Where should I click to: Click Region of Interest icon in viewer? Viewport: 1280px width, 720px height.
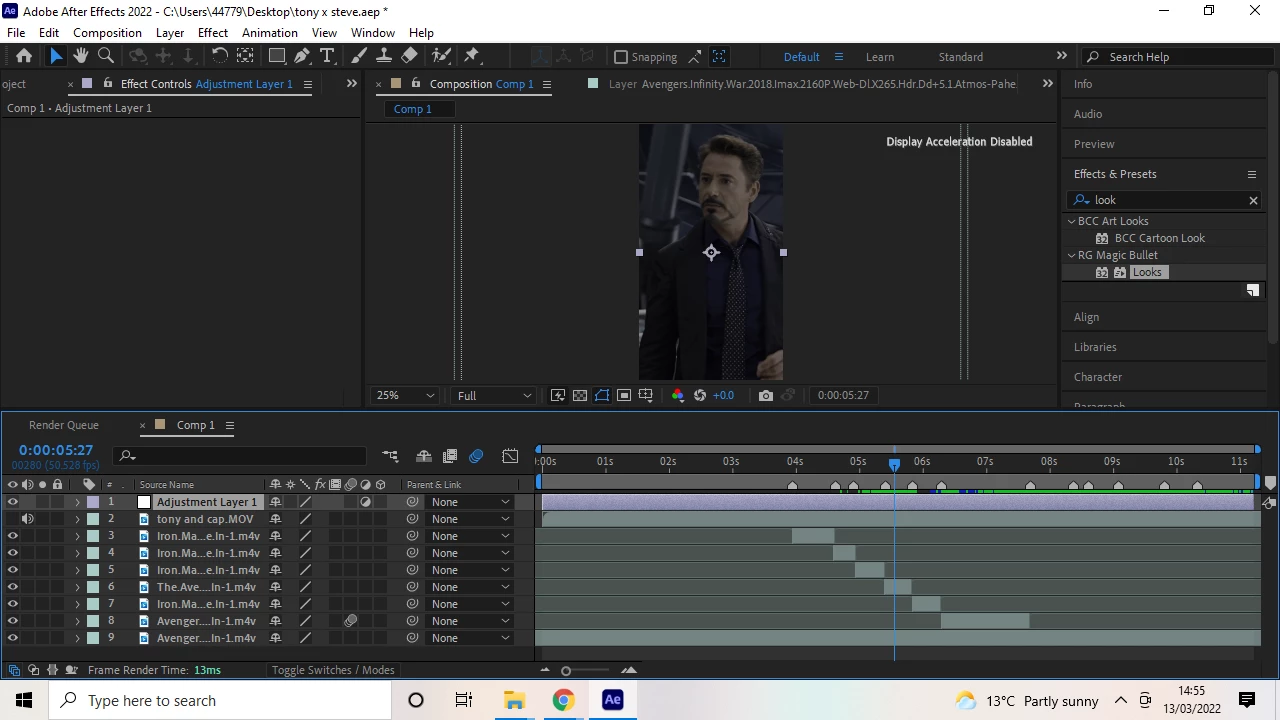tap(624, 395)
